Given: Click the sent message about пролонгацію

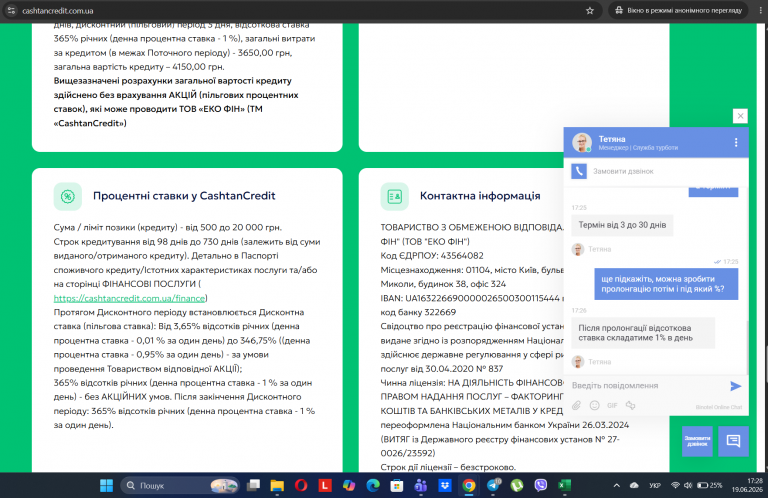Looking at the screenshot, I should (666, 284).
